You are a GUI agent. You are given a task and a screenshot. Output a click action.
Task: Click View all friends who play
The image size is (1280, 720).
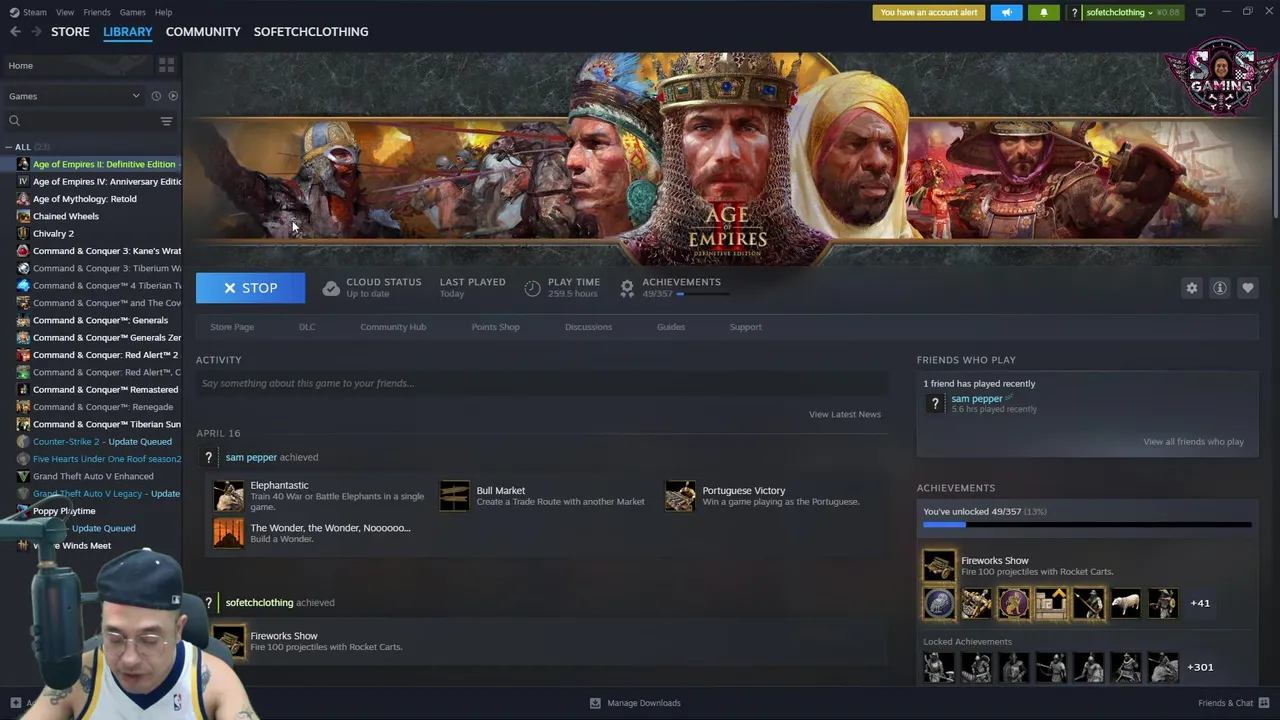[1193, 442]
